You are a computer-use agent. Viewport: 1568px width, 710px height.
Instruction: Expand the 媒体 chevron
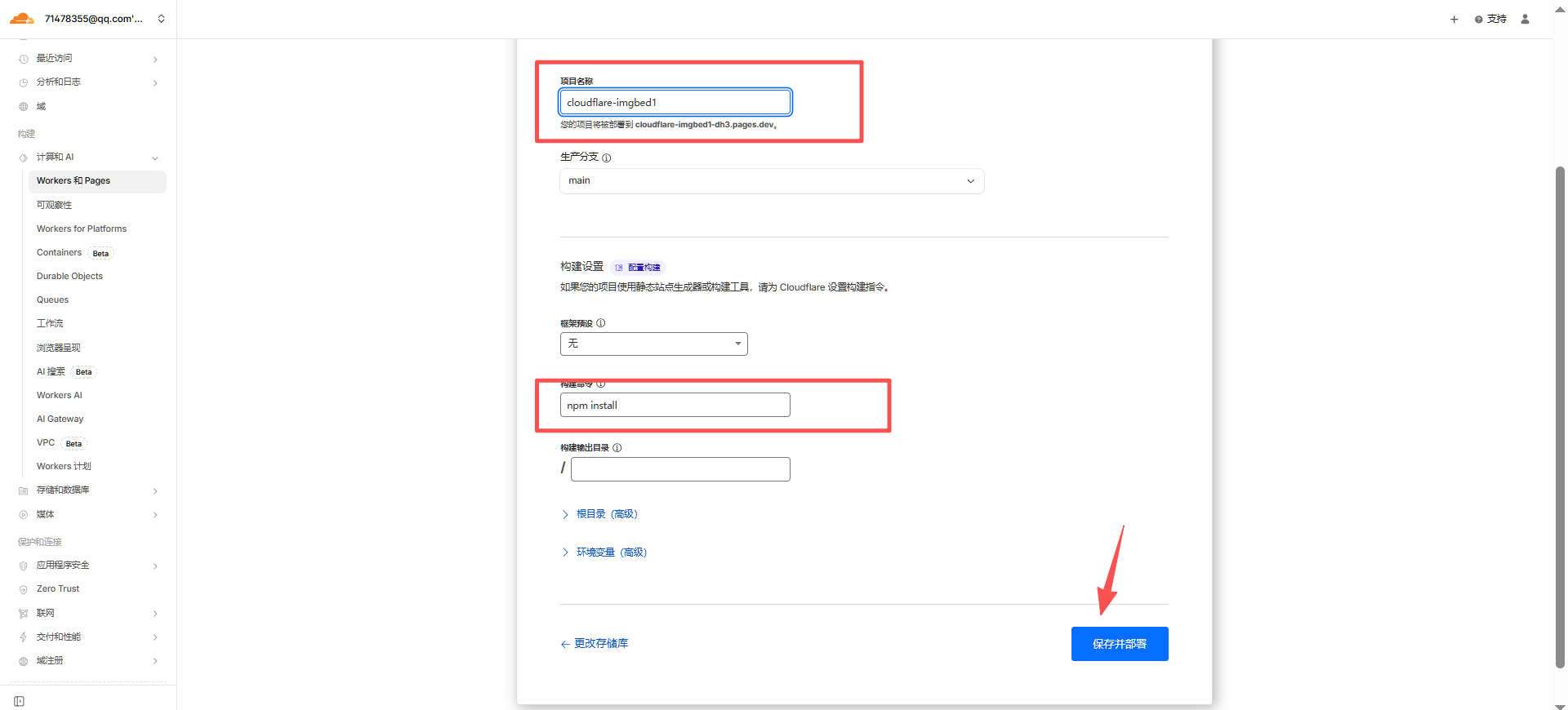[155, 515]
